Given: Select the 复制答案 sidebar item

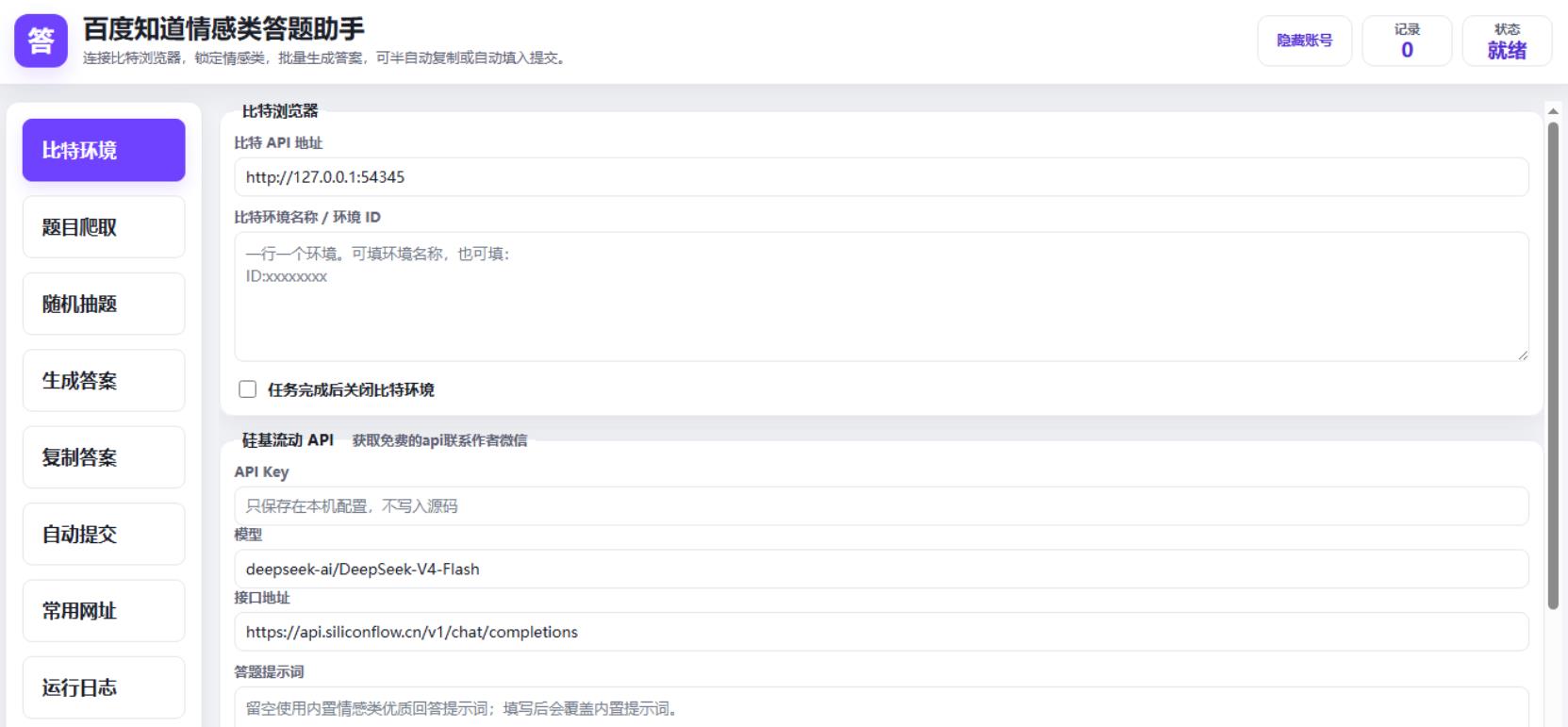Looking at the screenshot, I should pos(104,457).
